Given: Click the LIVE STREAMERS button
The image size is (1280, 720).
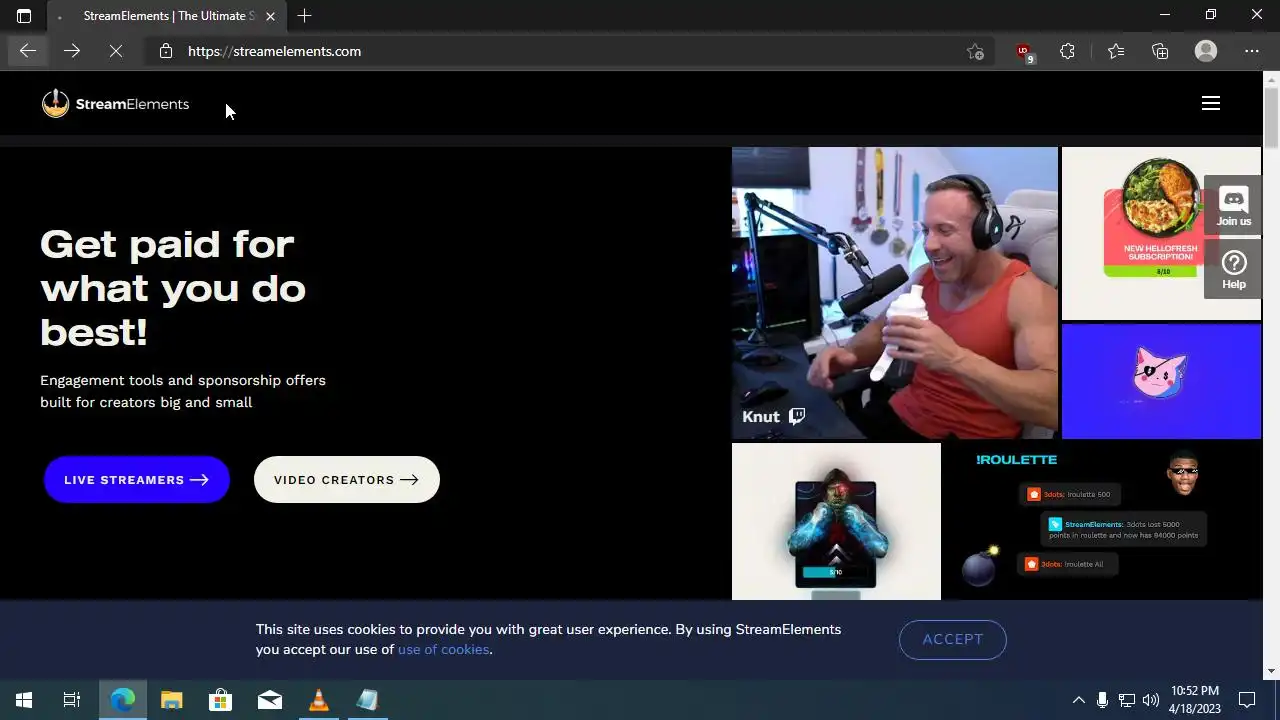Looking at the screenshot, I should pos(137,480).
